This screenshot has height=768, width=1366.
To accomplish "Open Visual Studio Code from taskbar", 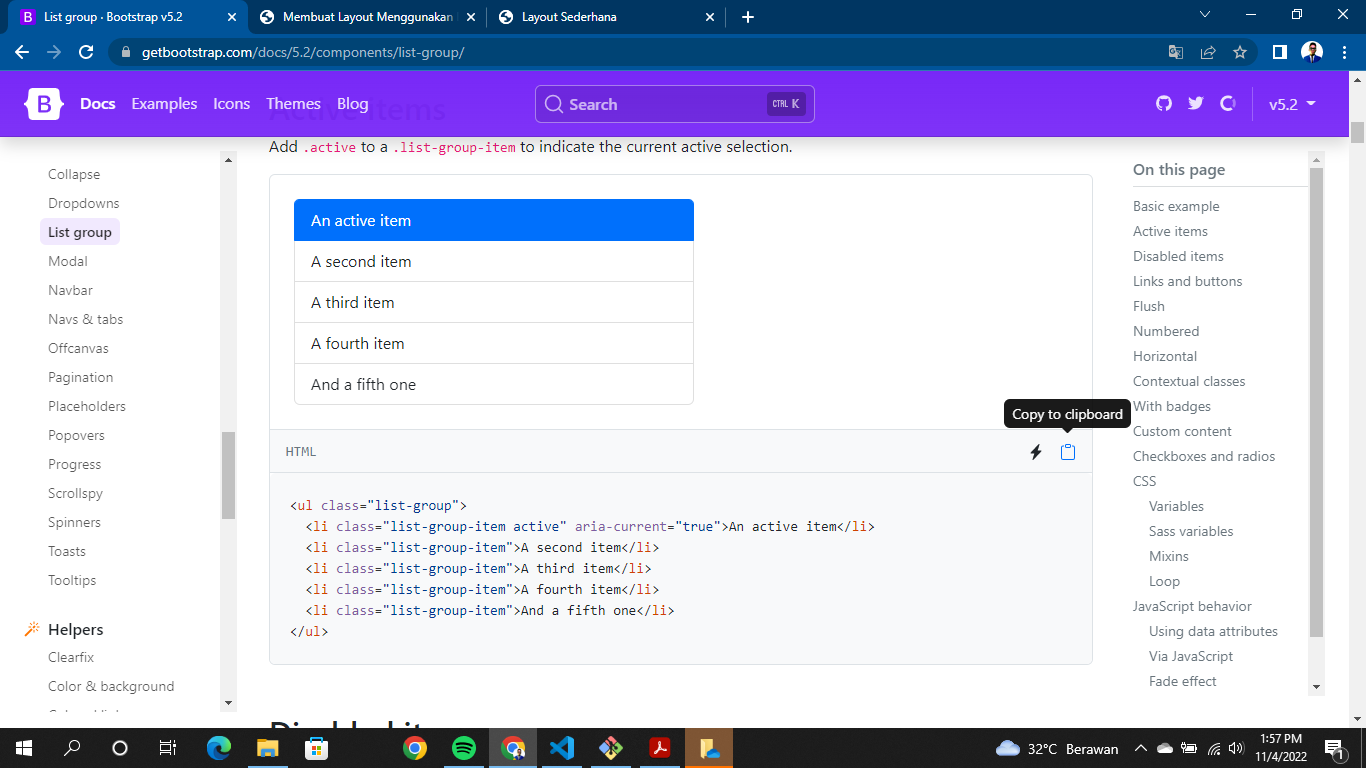I will click(561, 748).
